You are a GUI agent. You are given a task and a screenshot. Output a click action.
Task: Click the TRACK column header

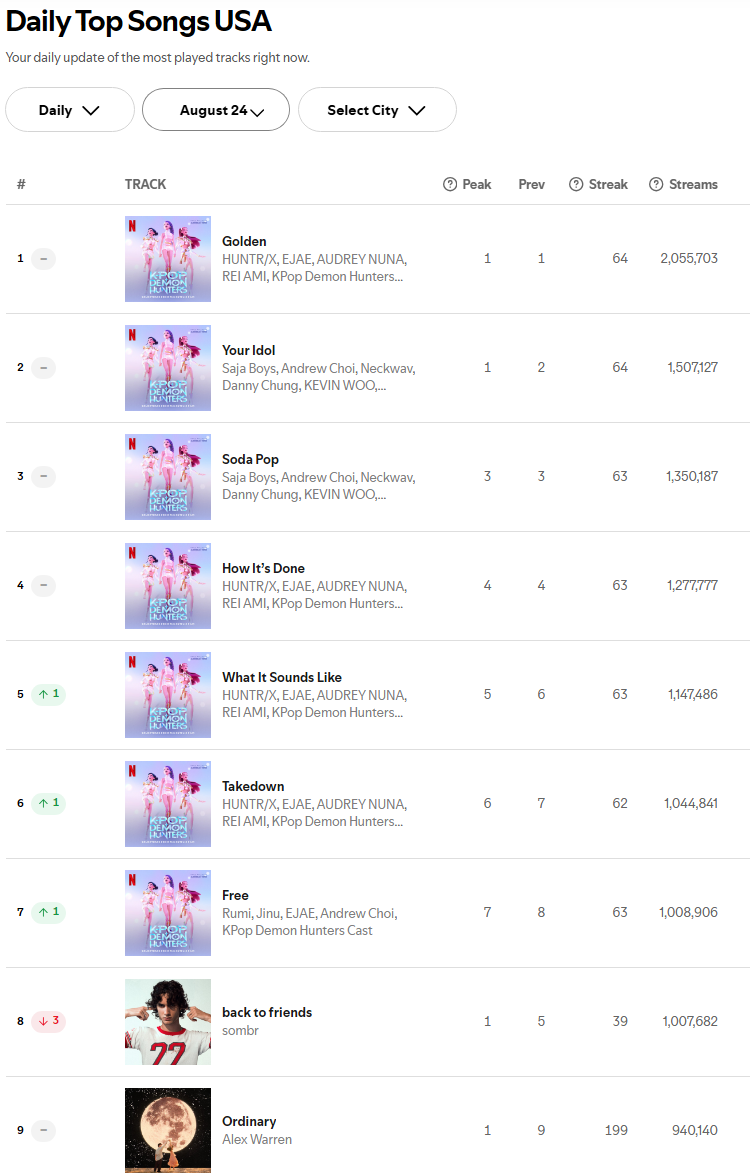[x=145, y=184]
